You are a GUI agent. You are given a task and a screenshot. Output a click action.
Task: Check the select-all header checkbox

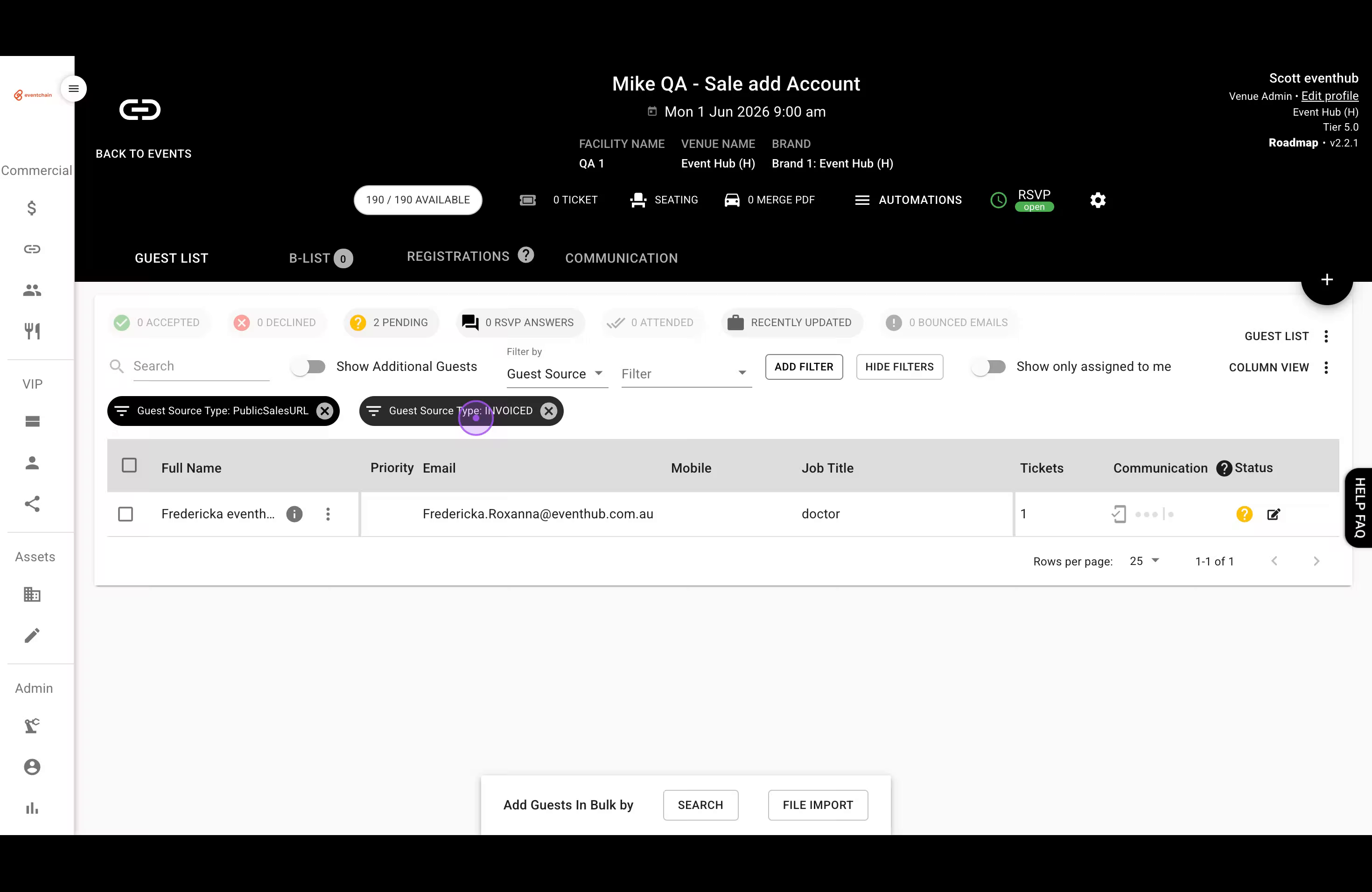coord(129,466)
